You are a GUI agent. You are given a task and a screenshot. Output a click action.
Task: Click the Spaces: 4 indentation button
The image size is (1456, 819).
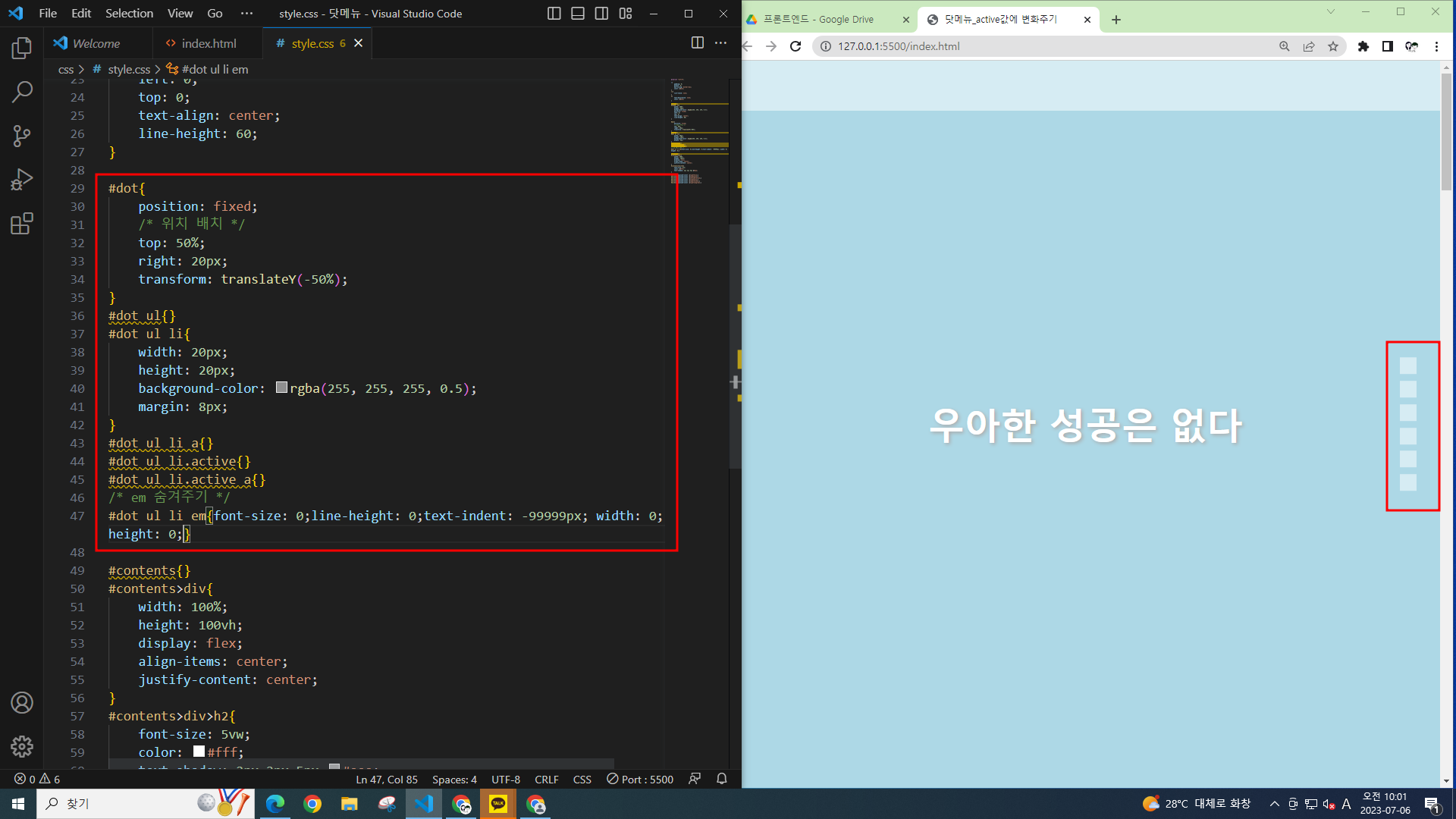tap(454, 780)
